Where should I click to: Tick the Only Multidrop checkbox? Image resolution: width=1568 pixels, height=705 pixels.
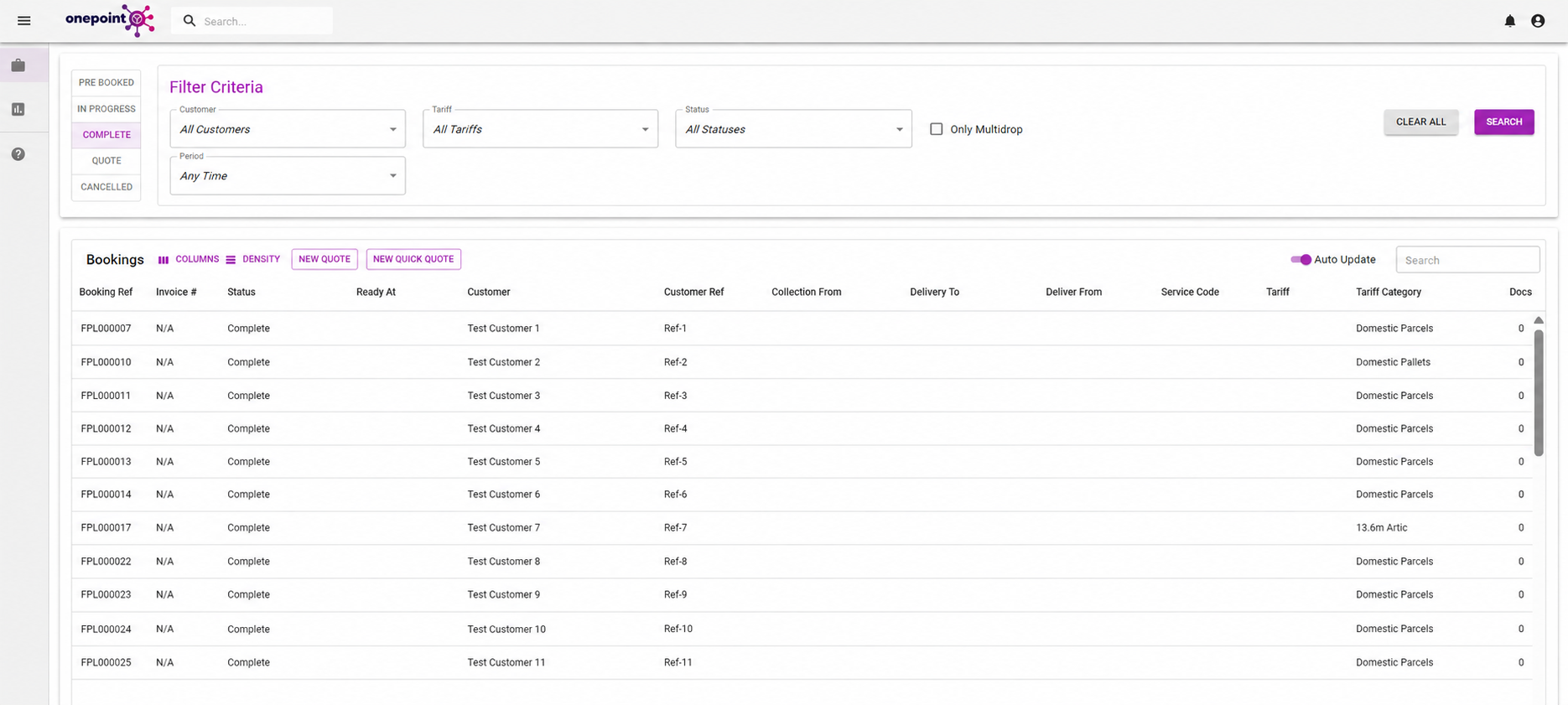point(937,129)
